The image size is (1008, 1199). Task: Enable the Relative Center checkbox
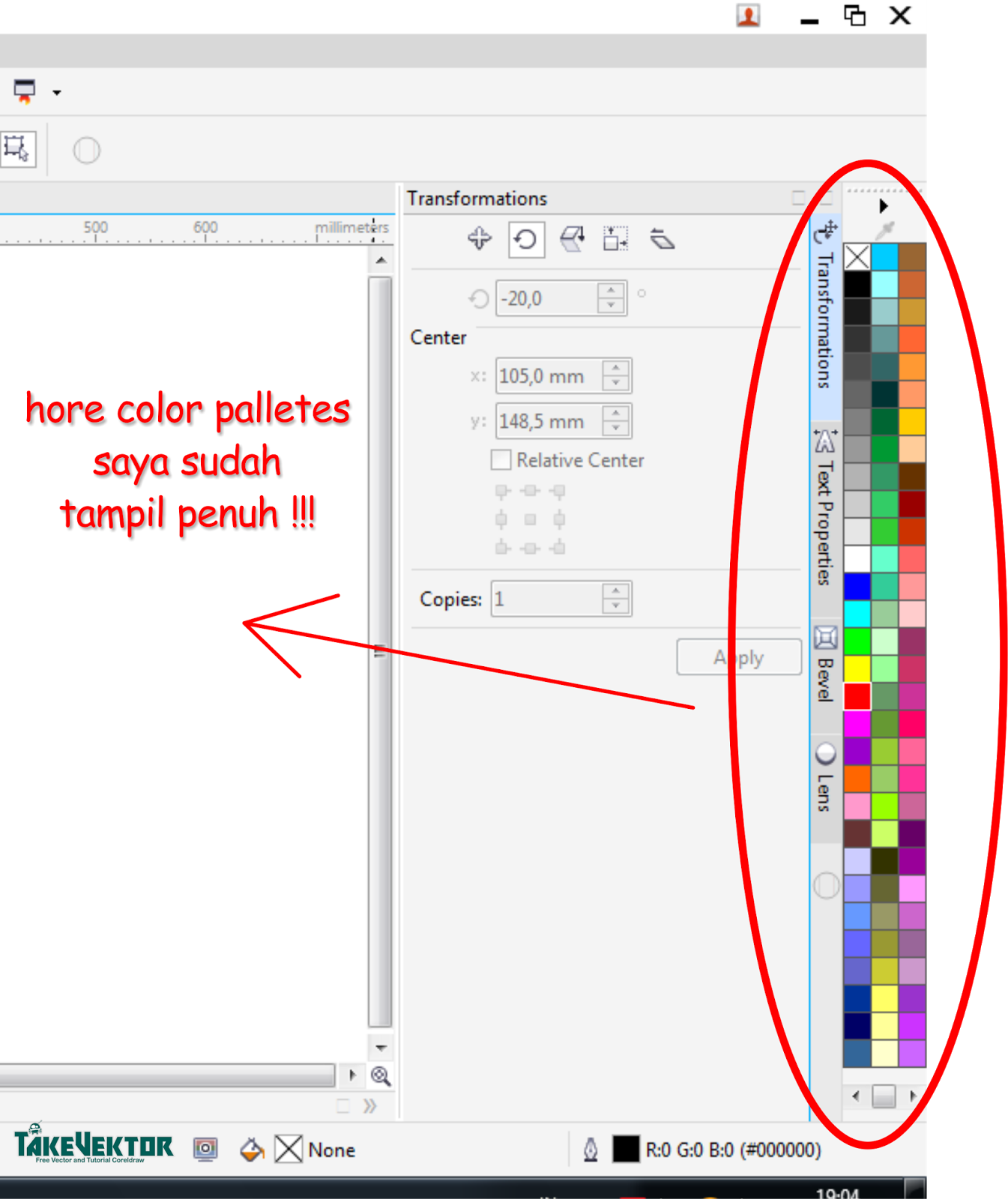[x=501, y=459]
